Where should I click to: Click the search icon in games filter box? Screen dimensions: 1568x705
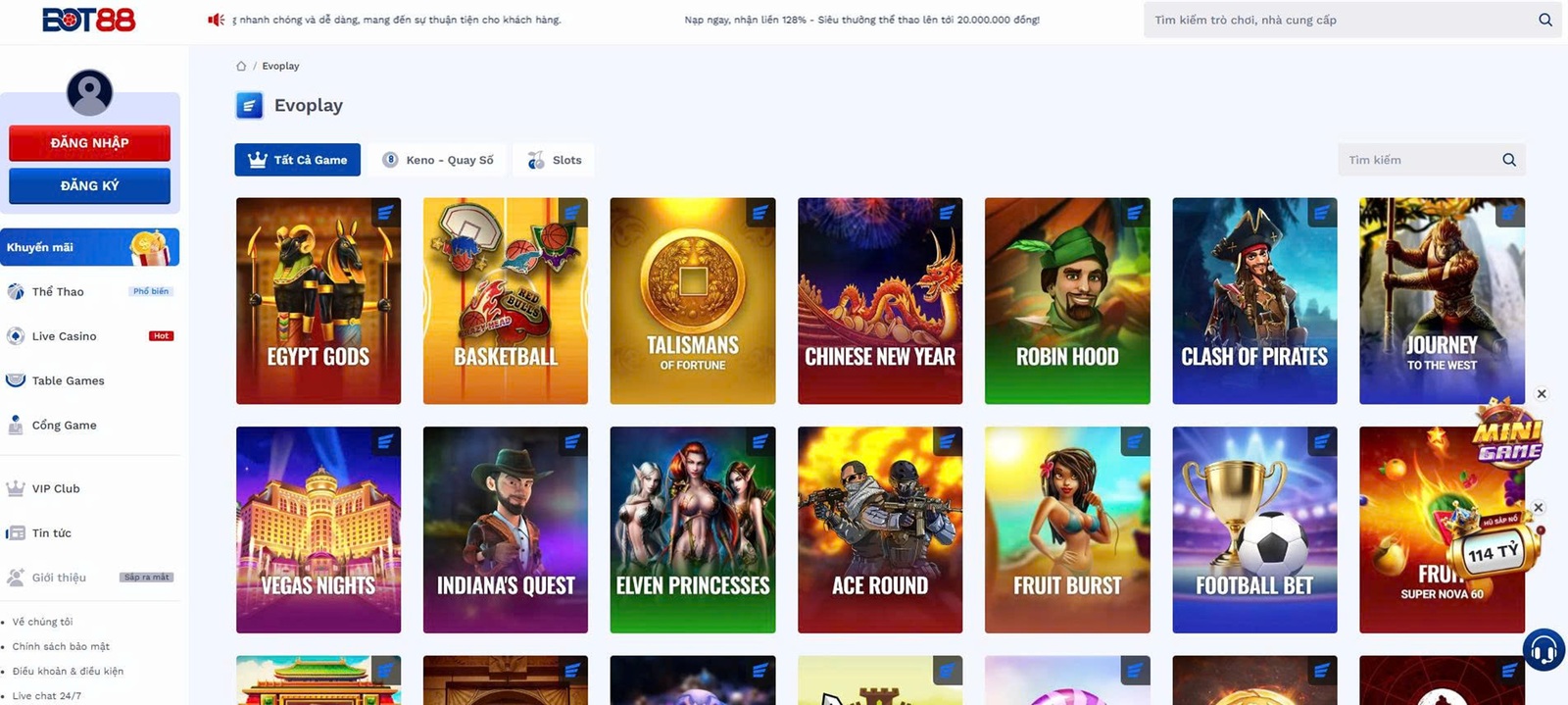coord(1508,160)
